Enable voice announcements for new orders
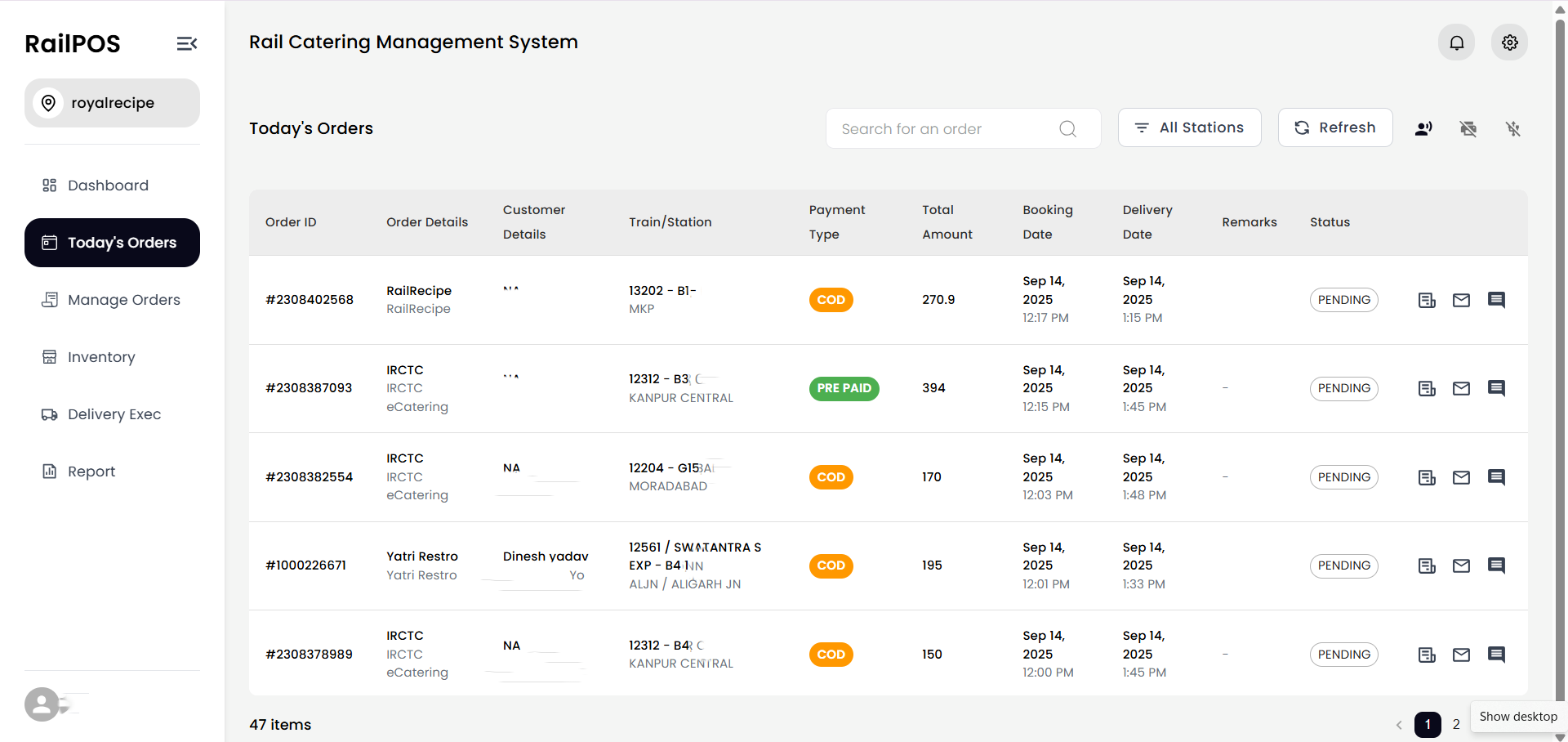This screenshot has height=742, width=1568. 1423,128
